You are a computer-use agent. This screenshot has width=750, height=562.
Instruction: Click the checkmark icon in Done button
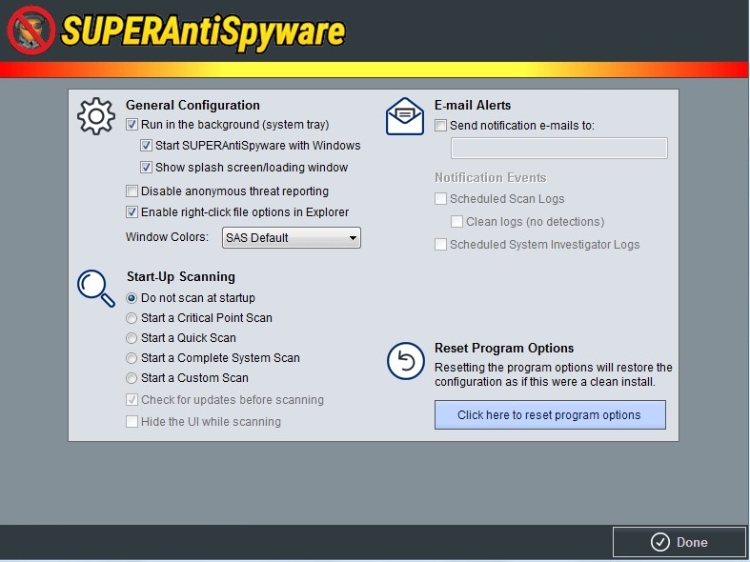point(660,542)
